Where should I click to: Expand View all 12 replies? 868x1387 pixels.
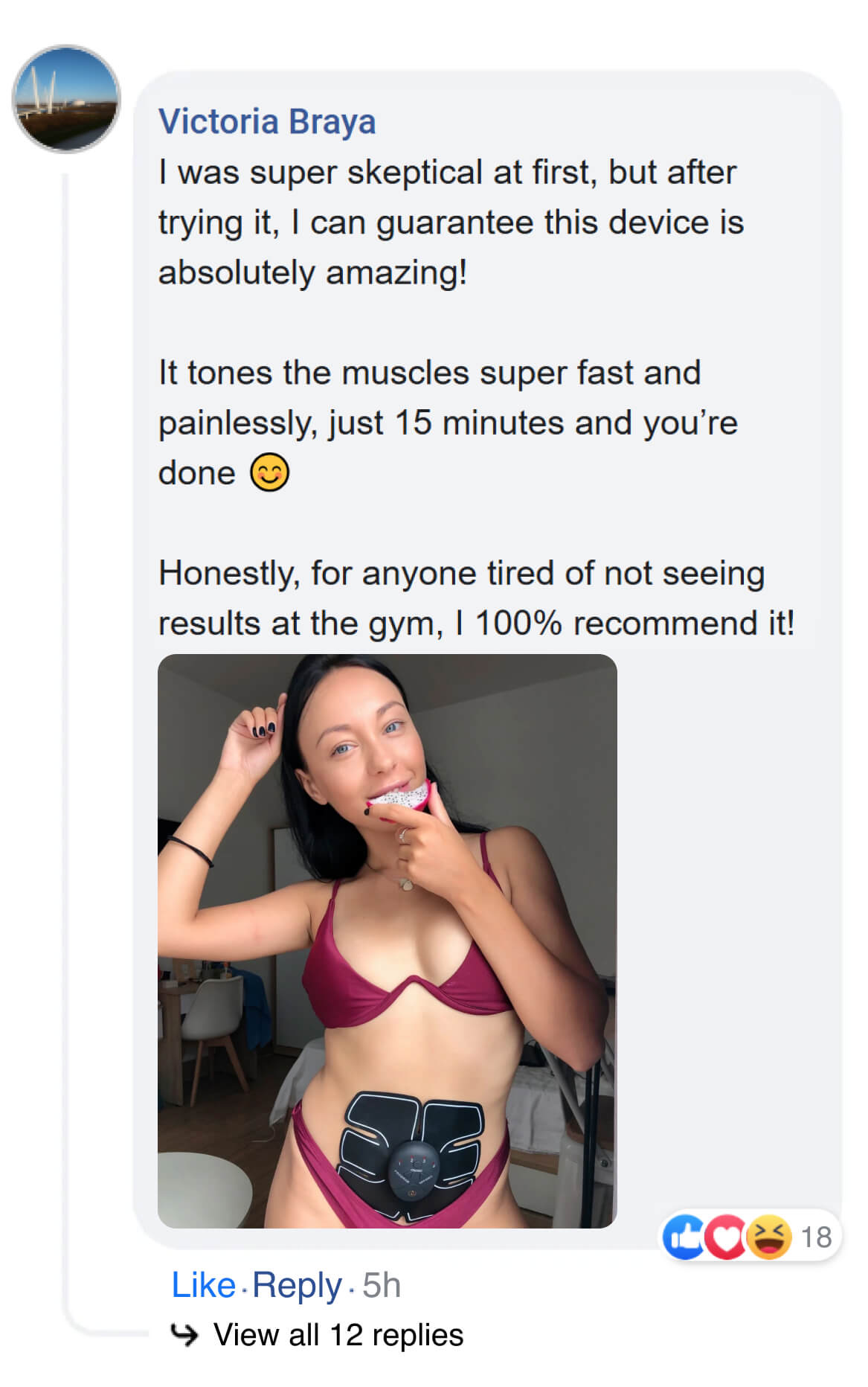pyautogui.click(x=338, y=1335)
